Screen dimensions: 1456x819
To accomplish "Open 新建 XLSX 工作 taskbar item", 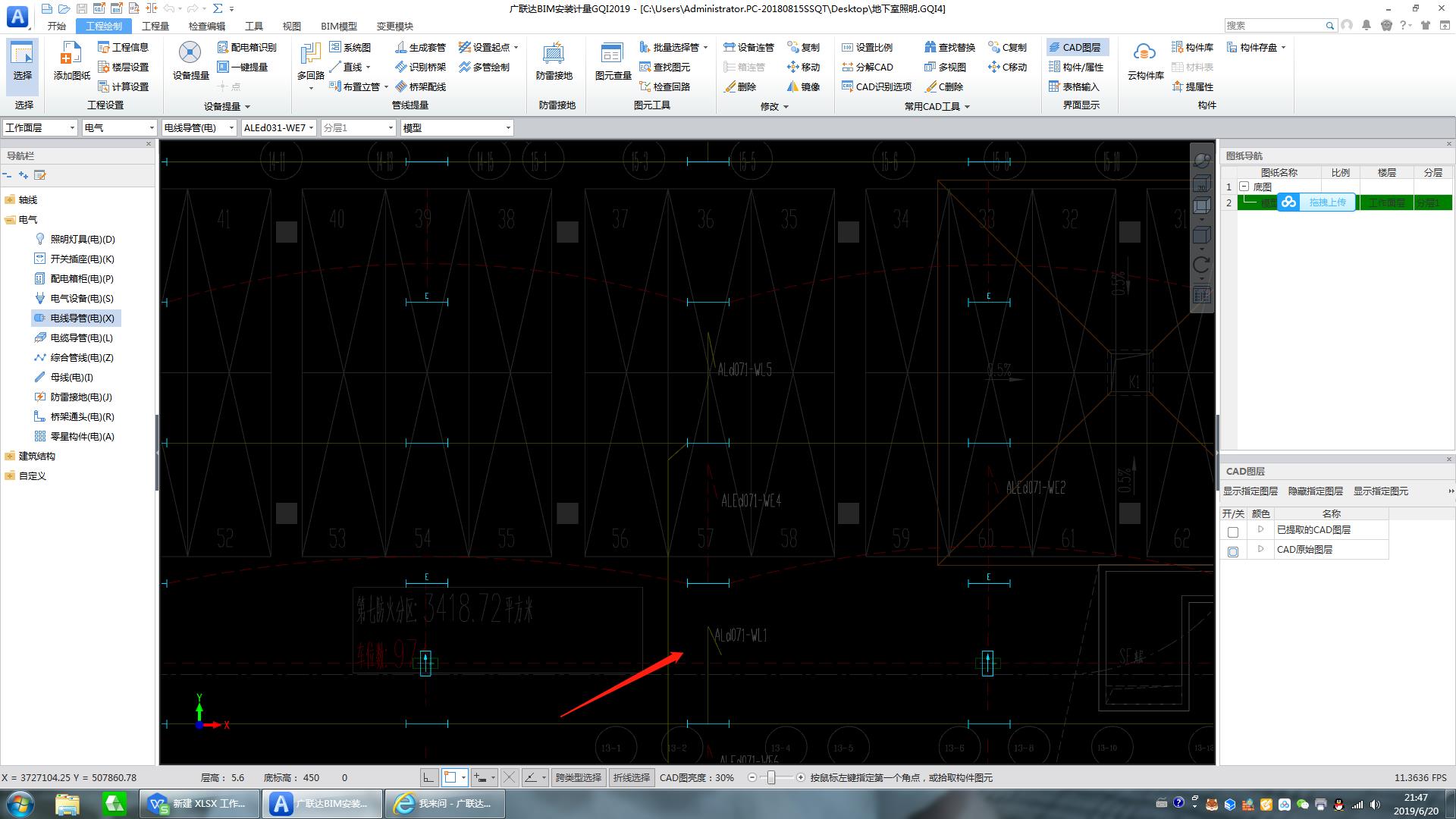I will 199,804.
